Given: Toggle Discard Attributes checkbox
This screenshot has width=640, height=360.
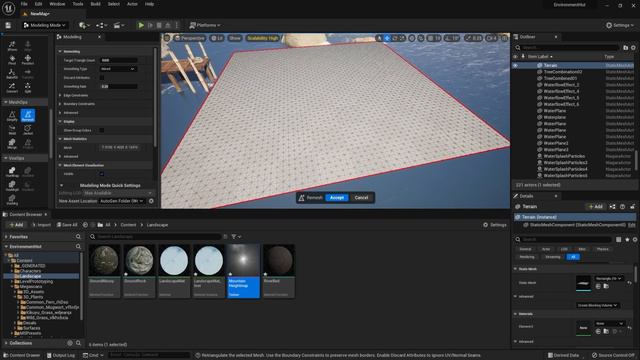Looking at the screenshot, I should tap(102, 78).
